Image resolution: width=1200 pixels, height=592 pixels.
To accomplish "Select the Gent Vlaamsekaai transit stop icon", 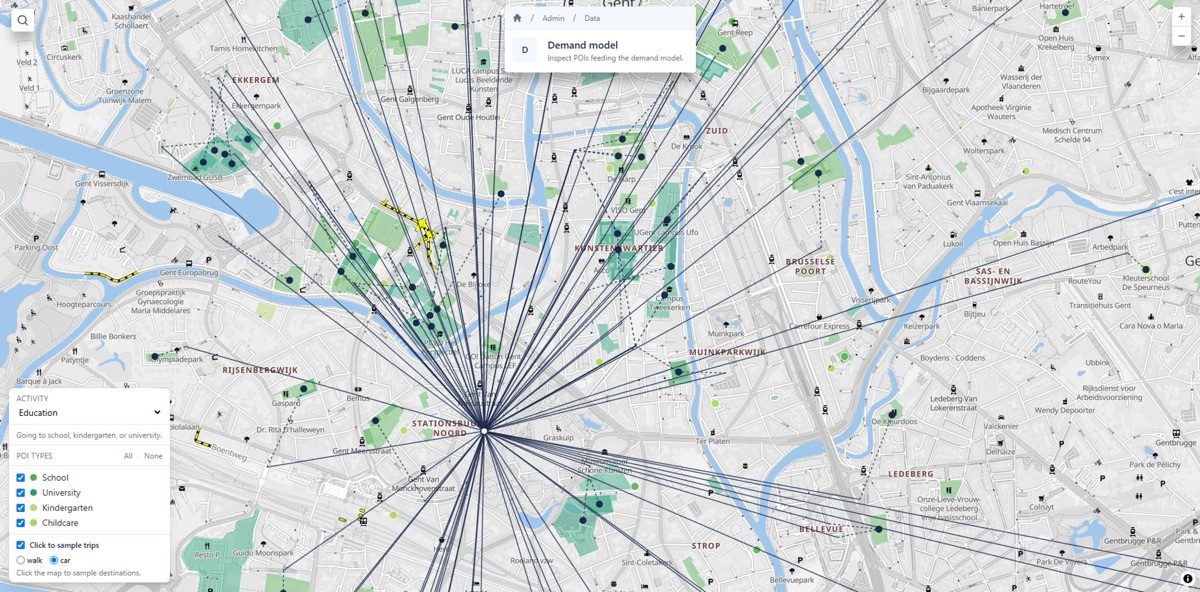I will [x=976, y=192].
